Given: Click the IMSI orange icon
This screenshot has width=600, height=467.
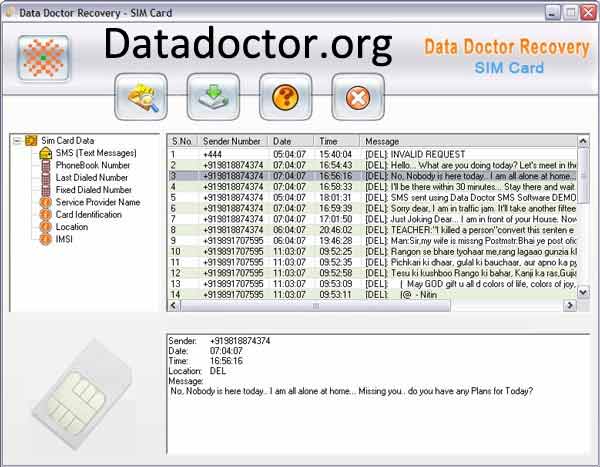Looking at the screenshot, I should [46, 239].
